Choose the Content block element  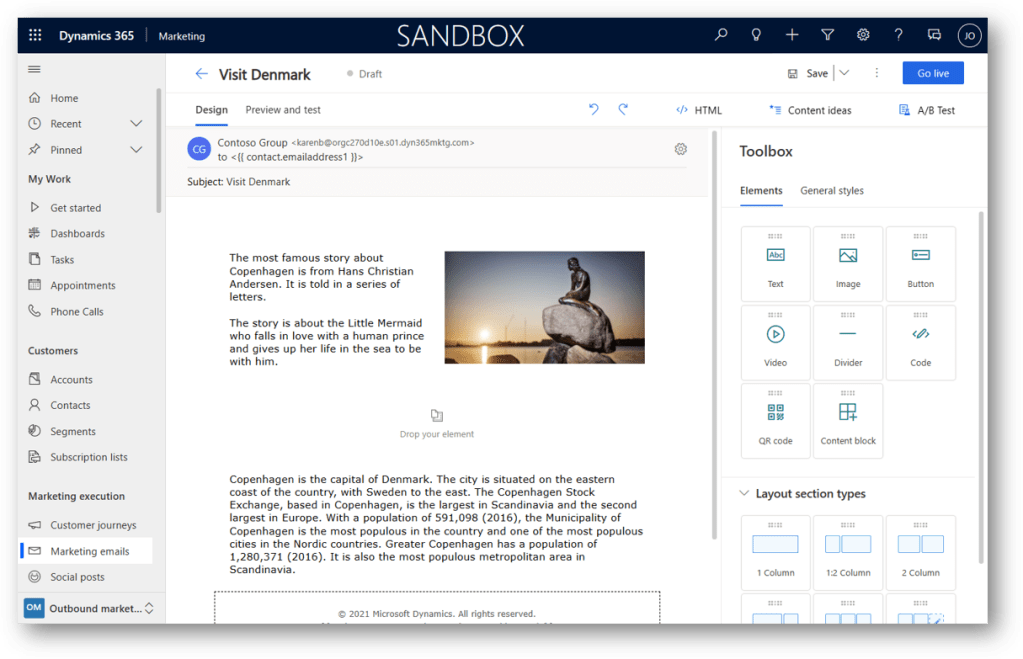coord(848,421)
